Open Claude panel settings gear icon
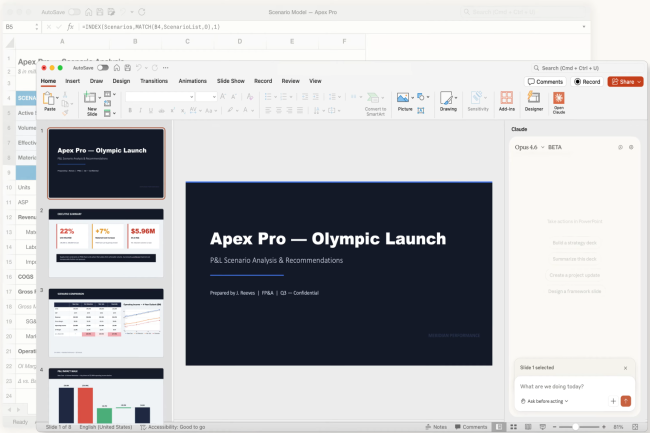Viewport: 650px width, 433px height. click(631, 147)
